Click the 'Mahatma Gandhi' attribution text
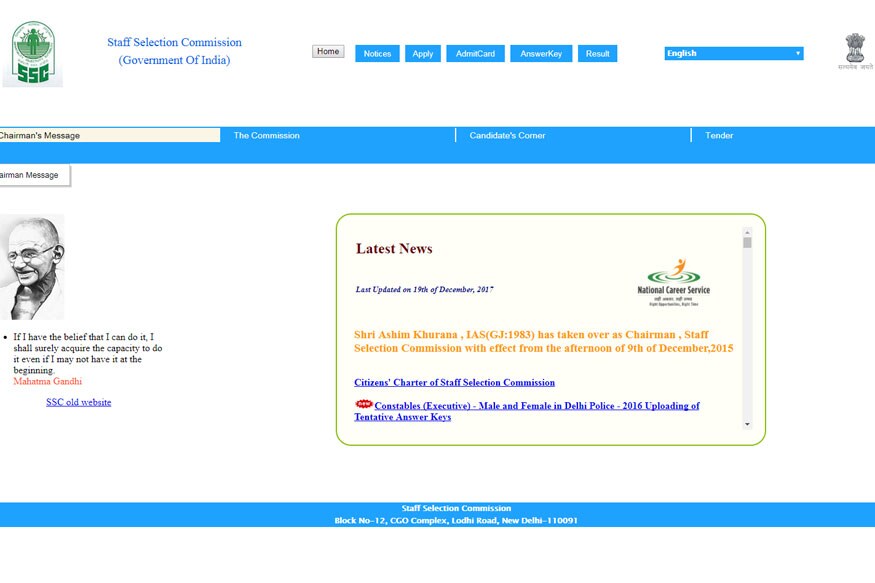 [47, 382]
